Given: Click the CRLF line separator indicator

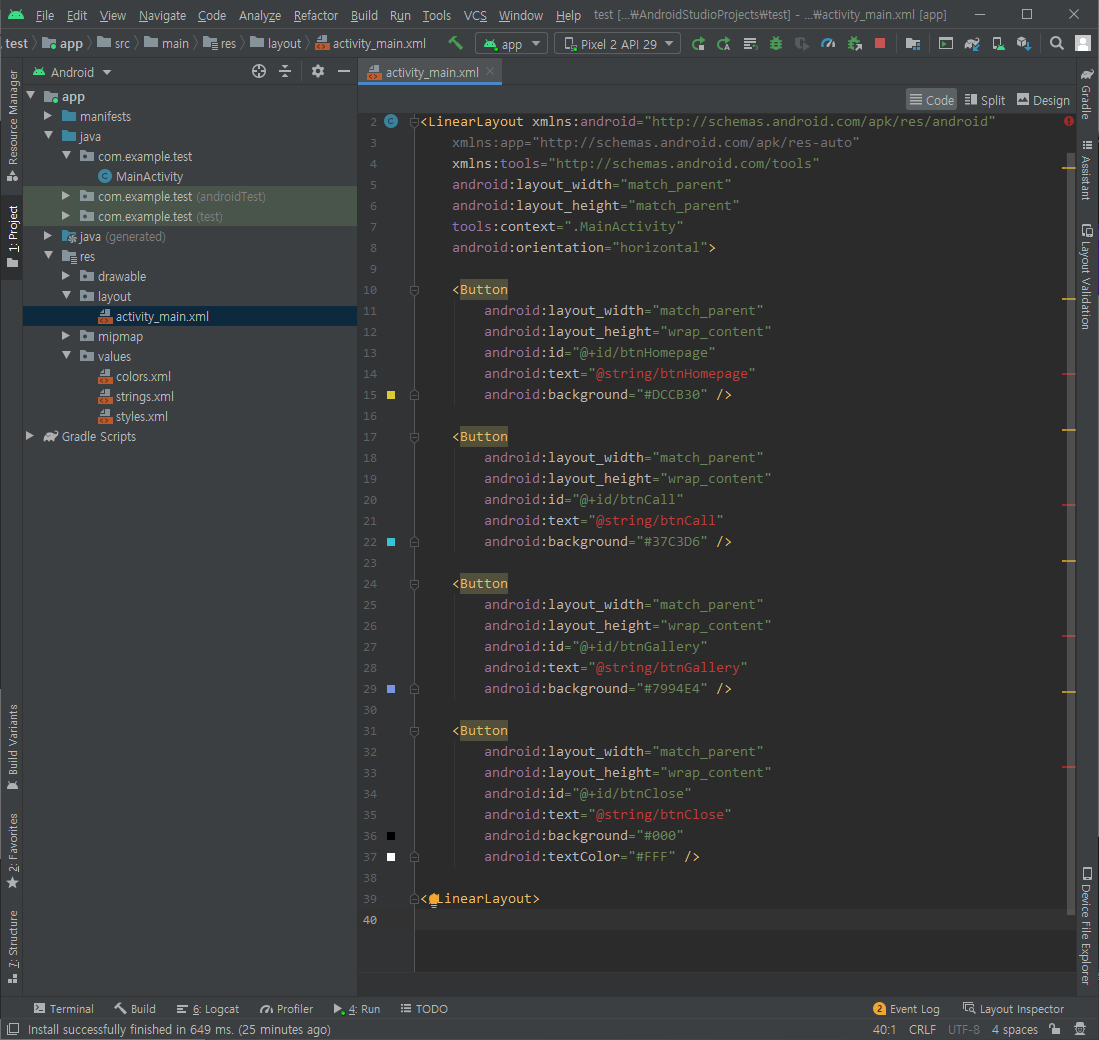Looking at the screenshot, I should 922,1029.
